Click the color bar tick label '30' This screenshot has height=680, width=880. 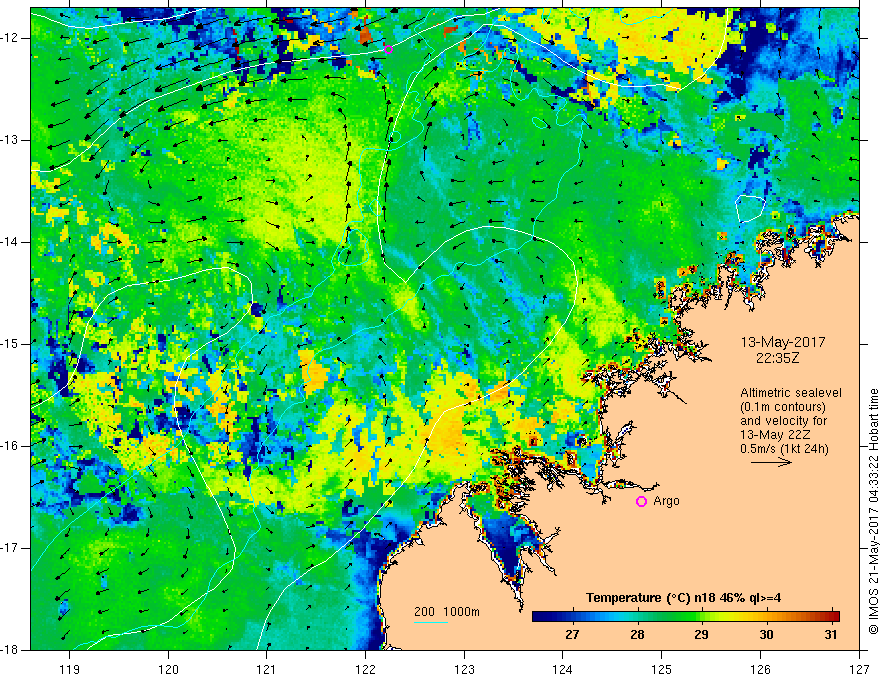(766, 635)
